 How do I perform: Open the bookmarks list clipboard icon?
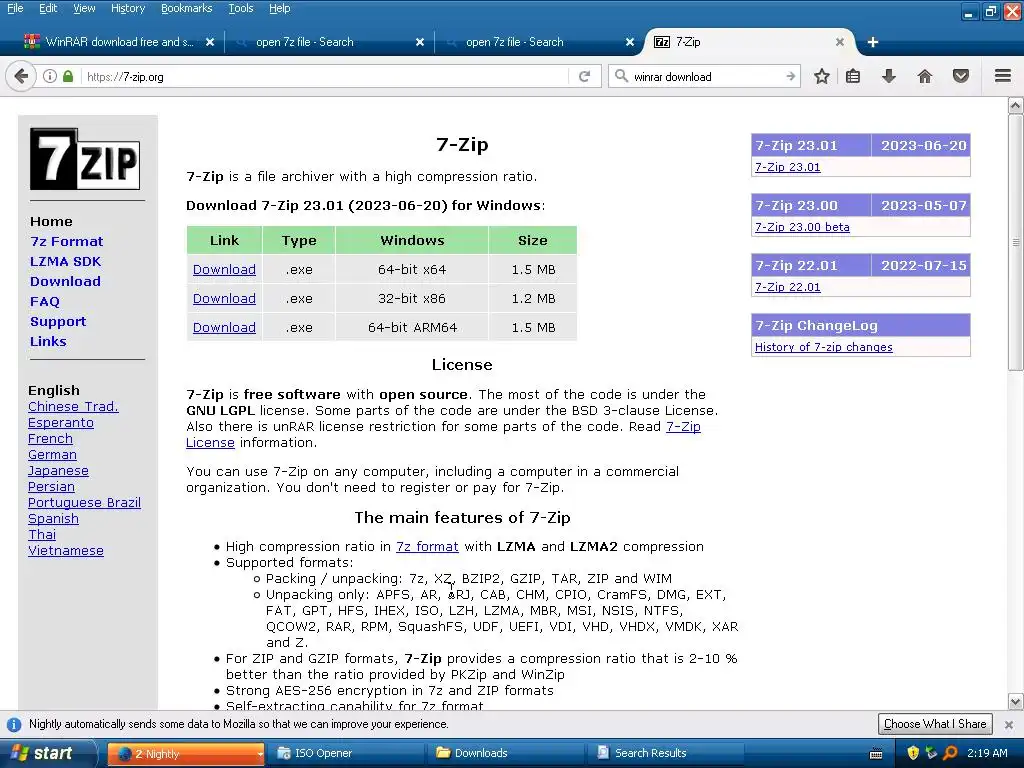tap(852, 76)
